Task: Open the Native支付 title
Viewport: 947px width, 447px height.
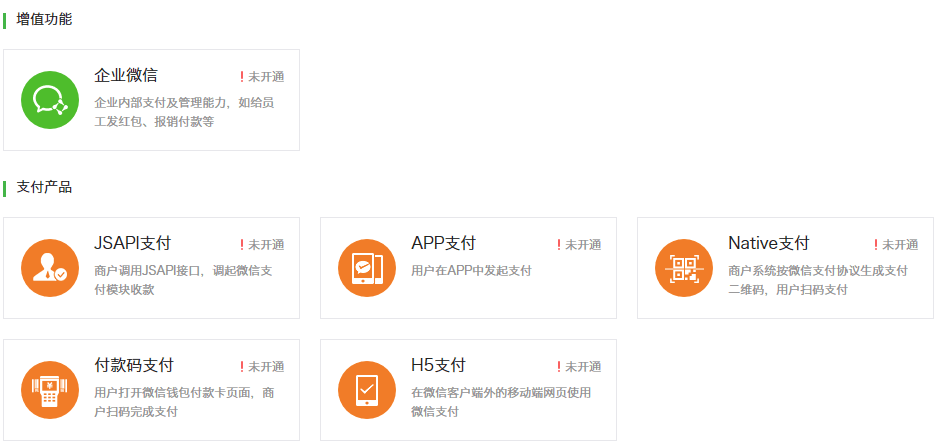Action: tap(768, 243)
